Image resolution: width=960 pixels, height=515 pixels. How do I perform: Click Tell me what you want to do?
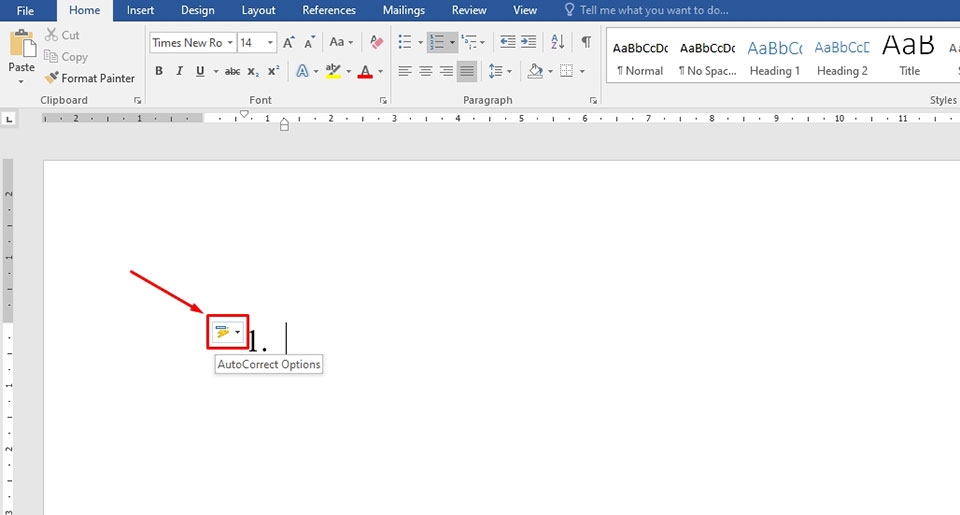pos(647,10)
